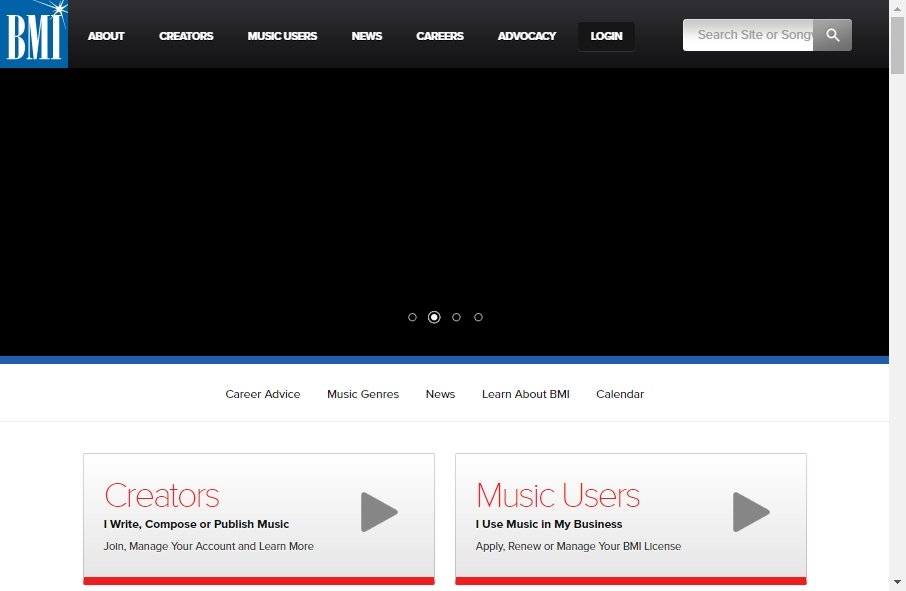Click the vertical scrollbar thumb
The height and width of the screenshot is (591, 906).
coord(897,46)
